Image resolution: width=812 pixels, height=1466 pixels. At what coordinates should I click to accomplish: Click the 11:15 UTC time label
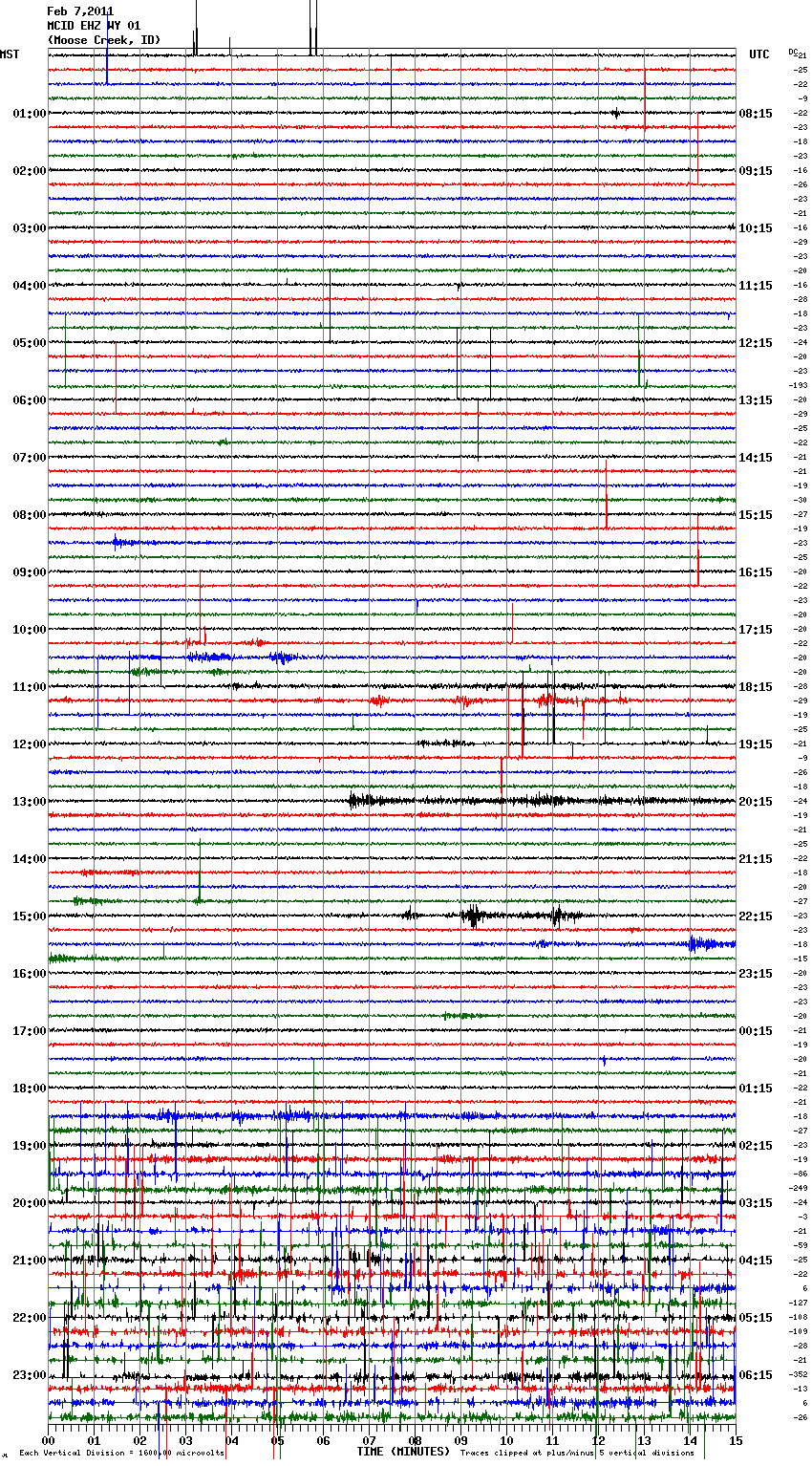coord(756,286)
